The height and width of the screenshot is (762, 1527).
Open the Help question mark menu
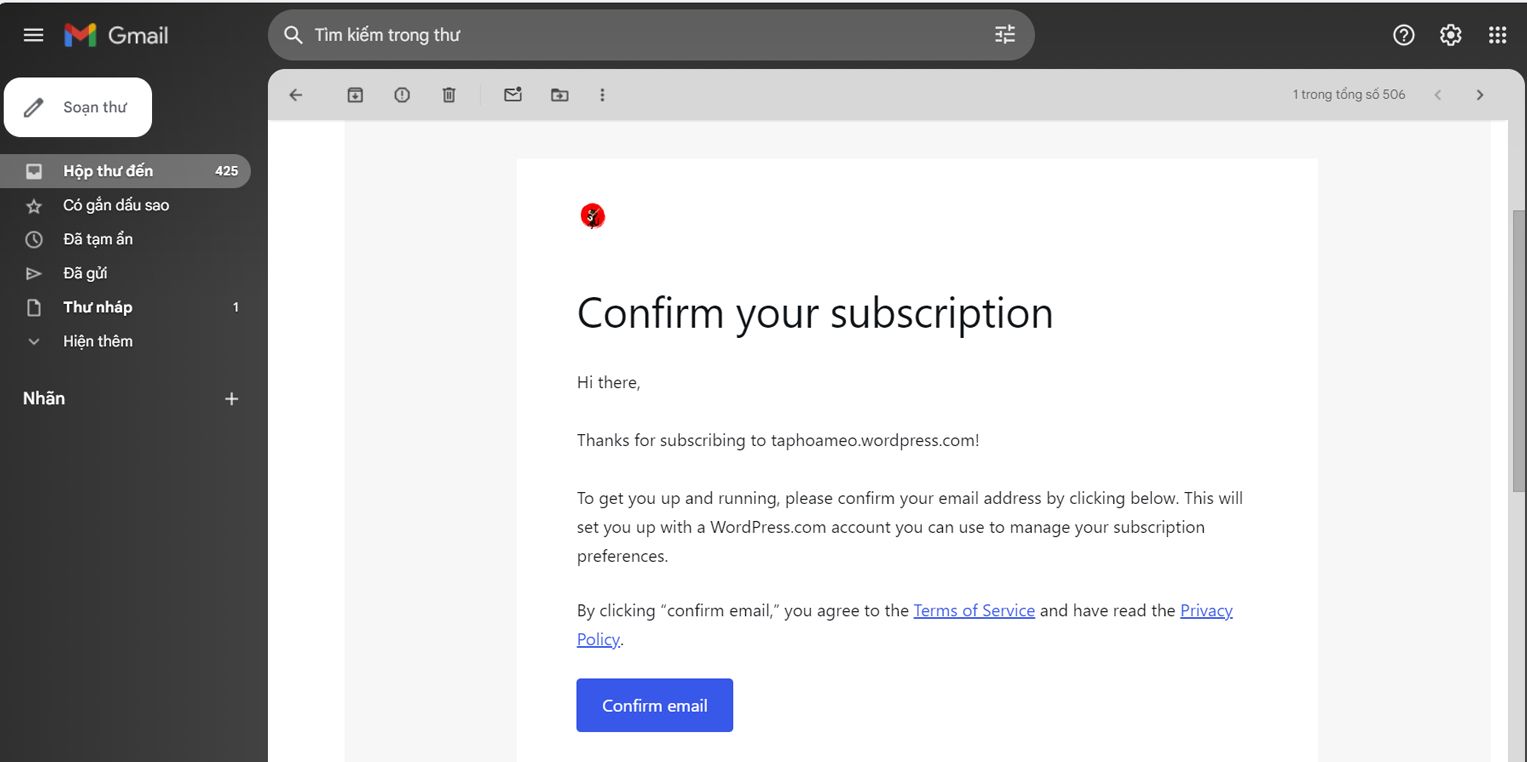1403,35
